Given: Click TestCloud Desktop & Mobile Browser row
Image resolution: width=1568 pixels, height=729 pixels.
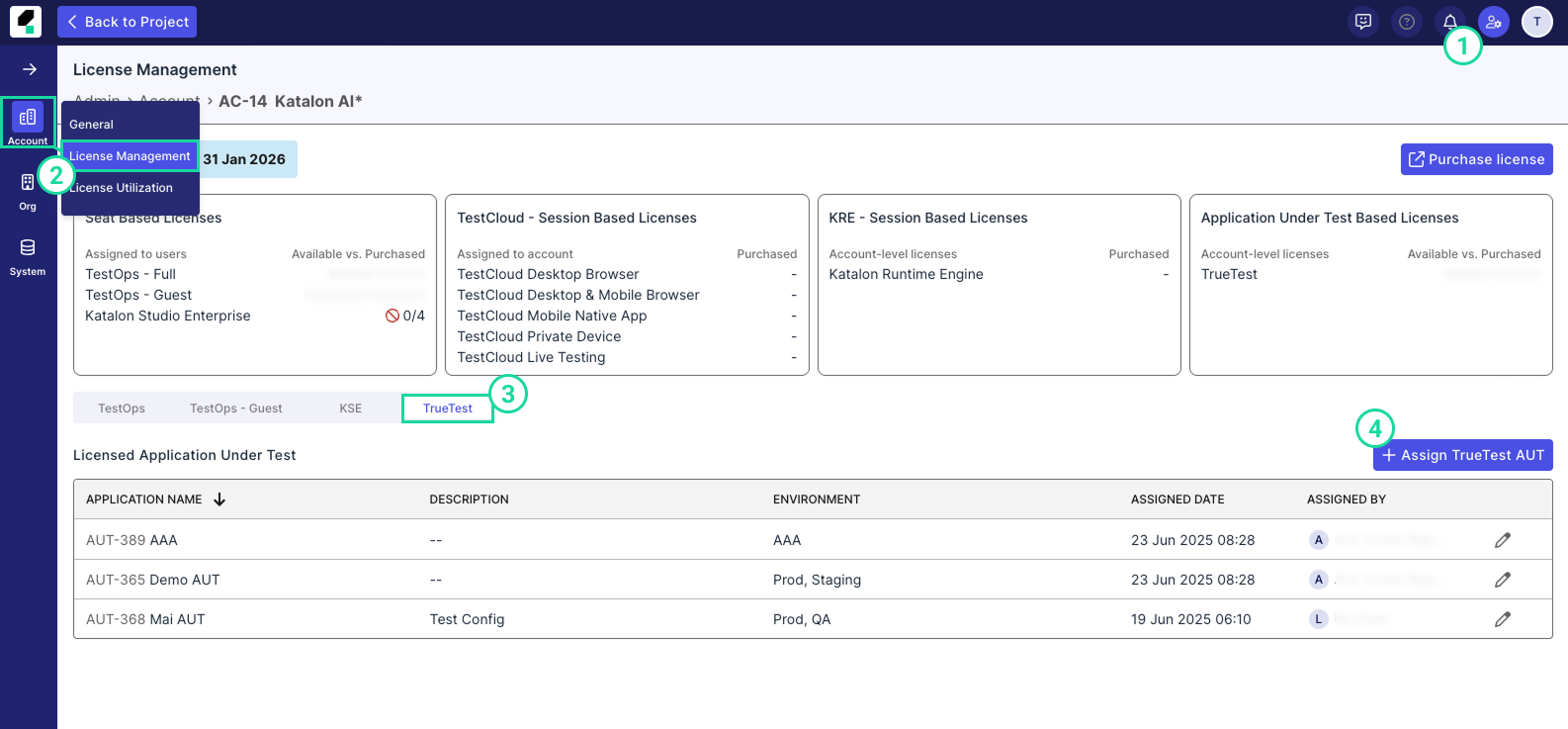Looking at the screenshot, I should pos(627,295).
